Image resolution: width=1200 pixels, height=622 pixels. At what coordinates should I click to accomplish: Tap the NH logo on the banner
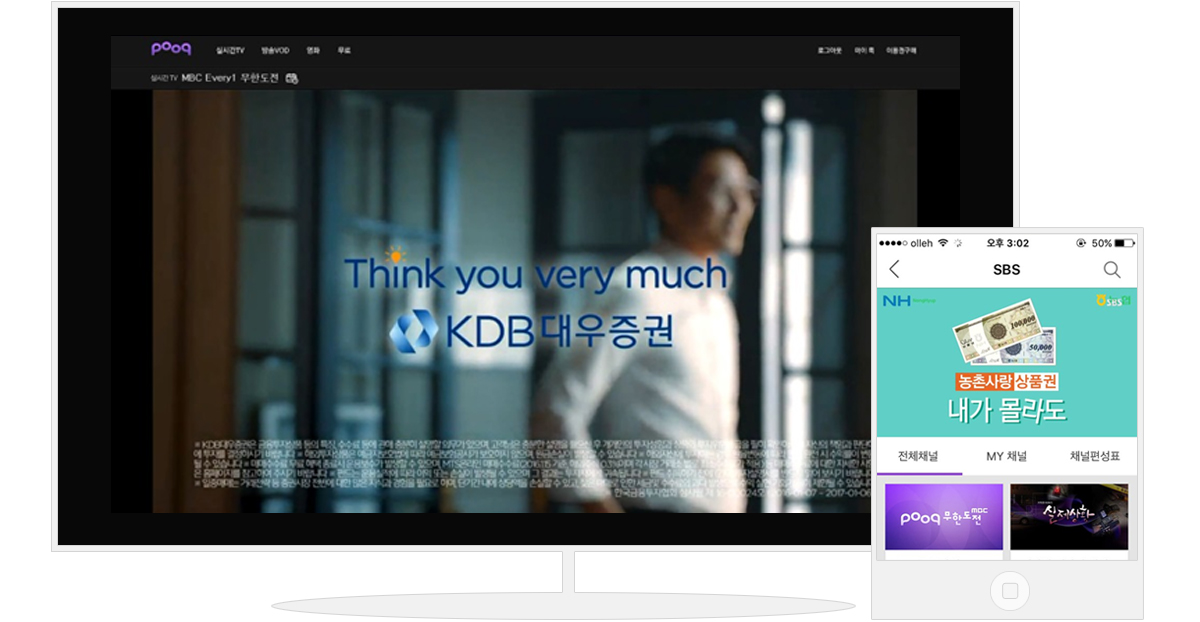click(897, 300)
